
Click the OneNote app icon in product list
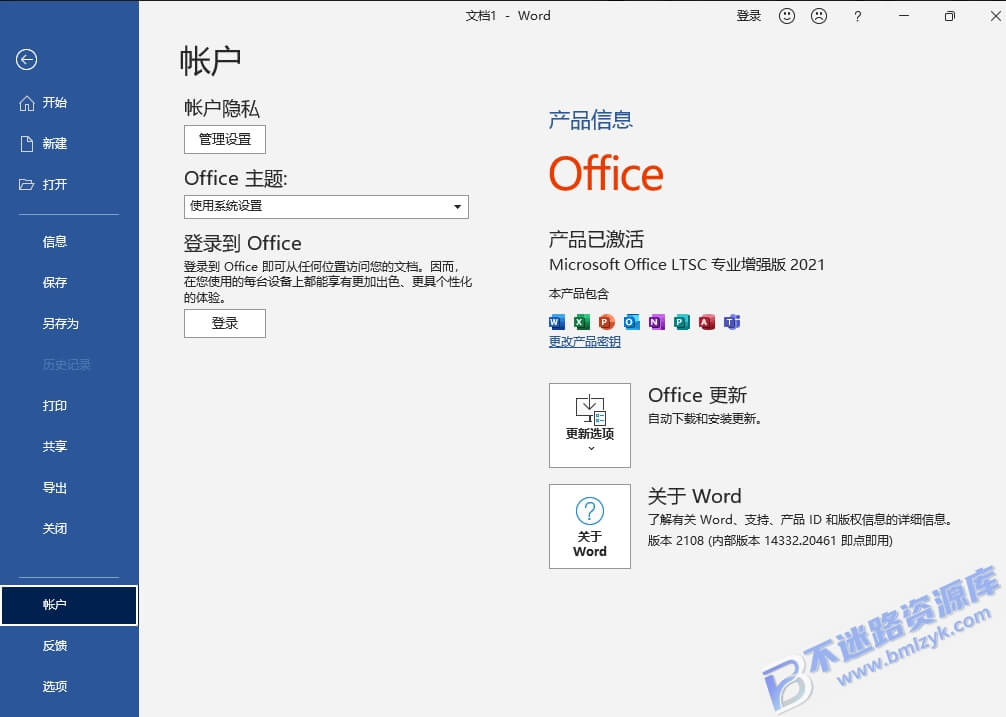point(656,322)
